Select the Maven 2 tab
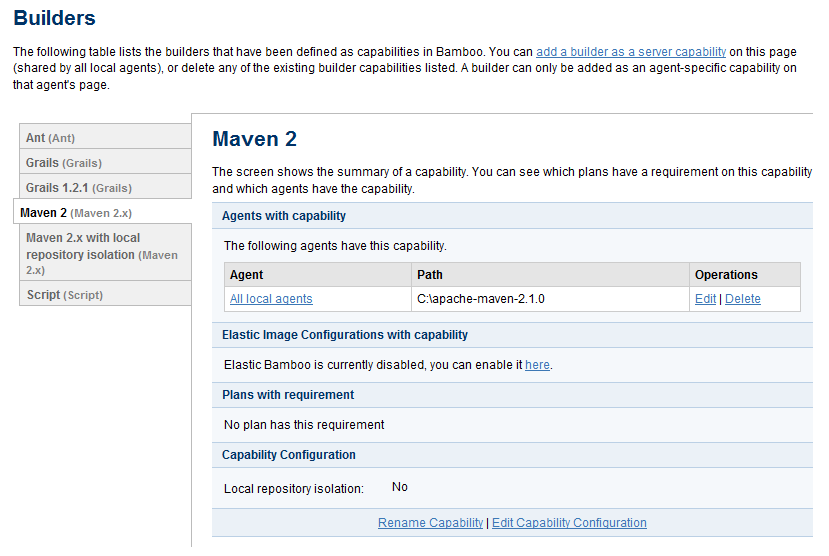The height and width of the screenshot is (556, 829). pos(103,212)
